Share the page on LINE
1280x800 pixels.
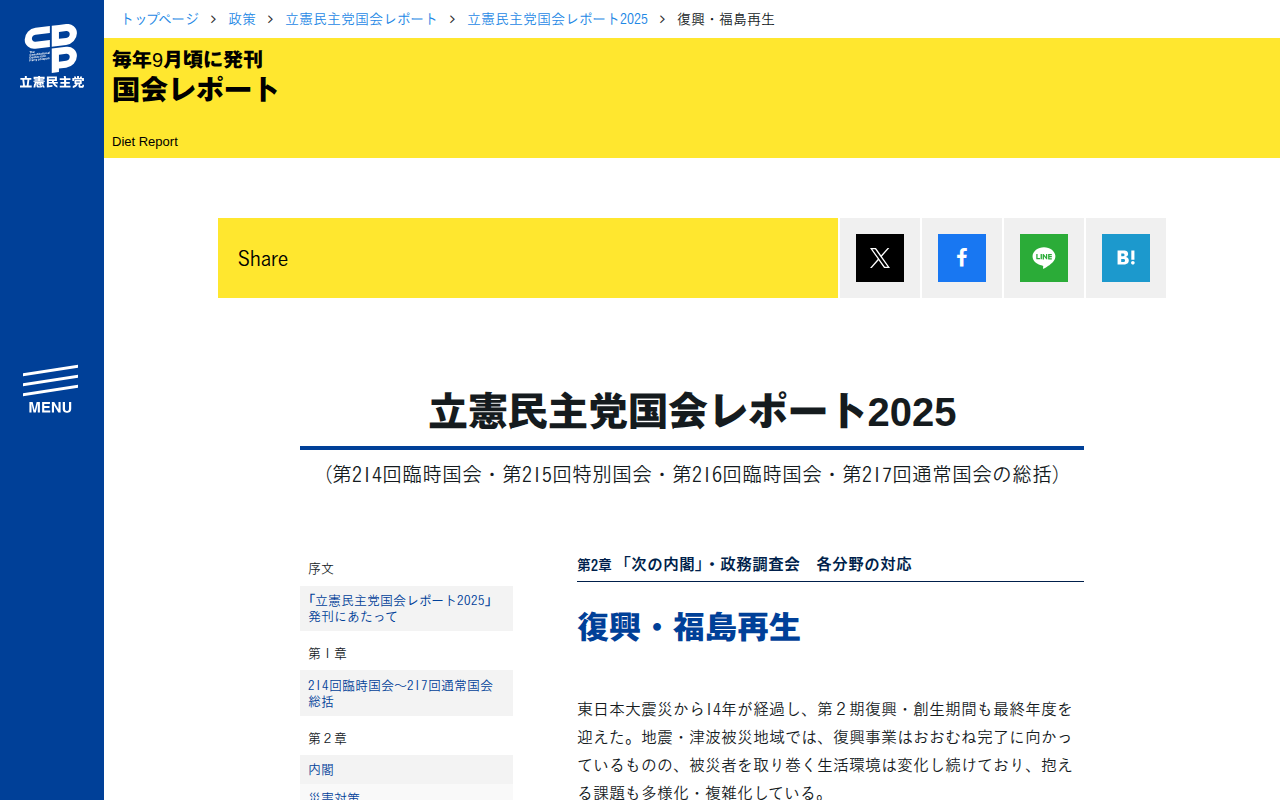(1044, 258)
